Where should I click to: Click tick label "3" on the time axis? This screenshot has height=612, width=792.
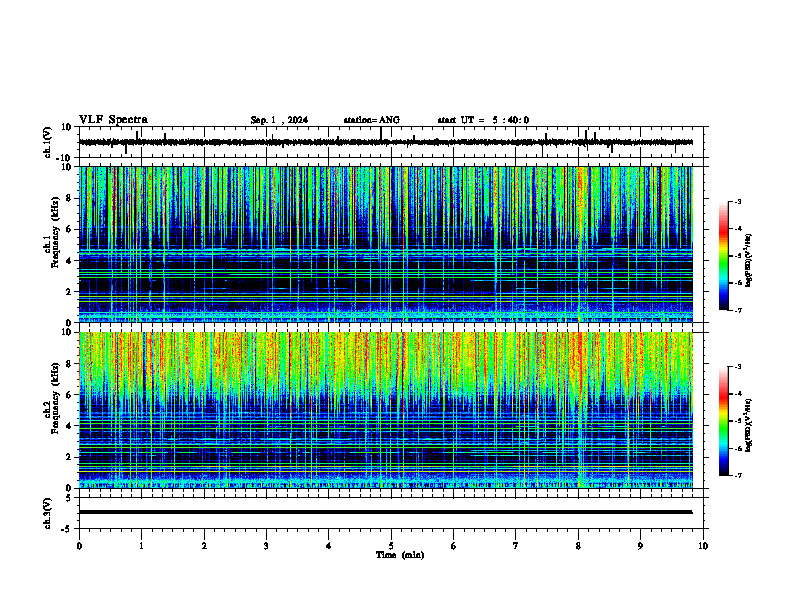point(266,546)
